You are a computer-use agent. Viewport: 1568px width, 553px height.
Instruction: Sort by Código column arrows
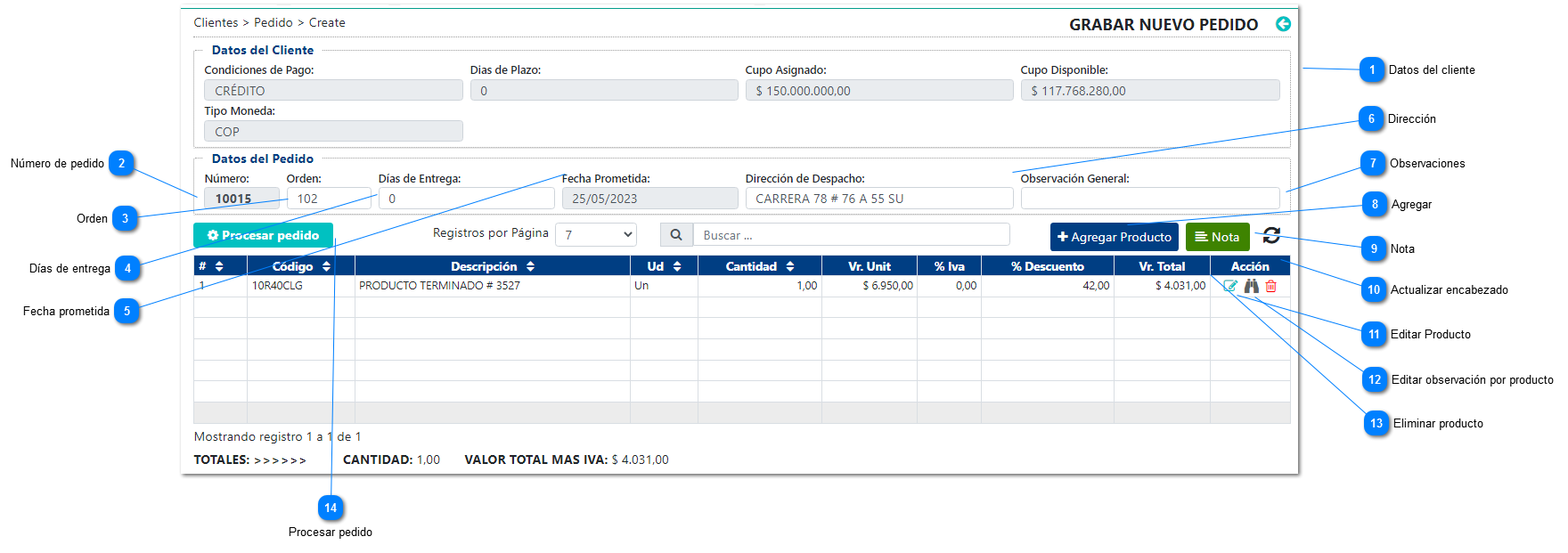326,266
